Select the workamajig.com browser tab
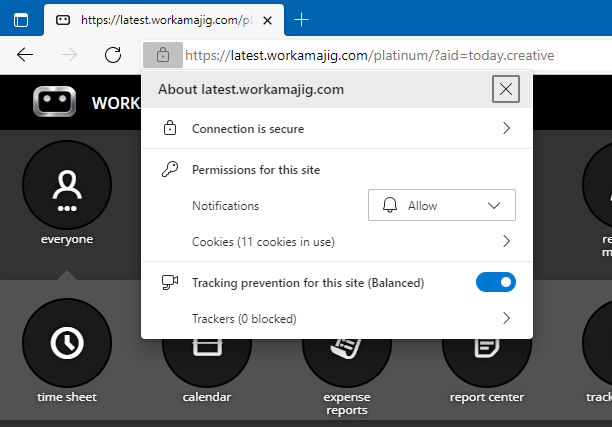Screen dimensions: 612x427 tap(164, 20)
